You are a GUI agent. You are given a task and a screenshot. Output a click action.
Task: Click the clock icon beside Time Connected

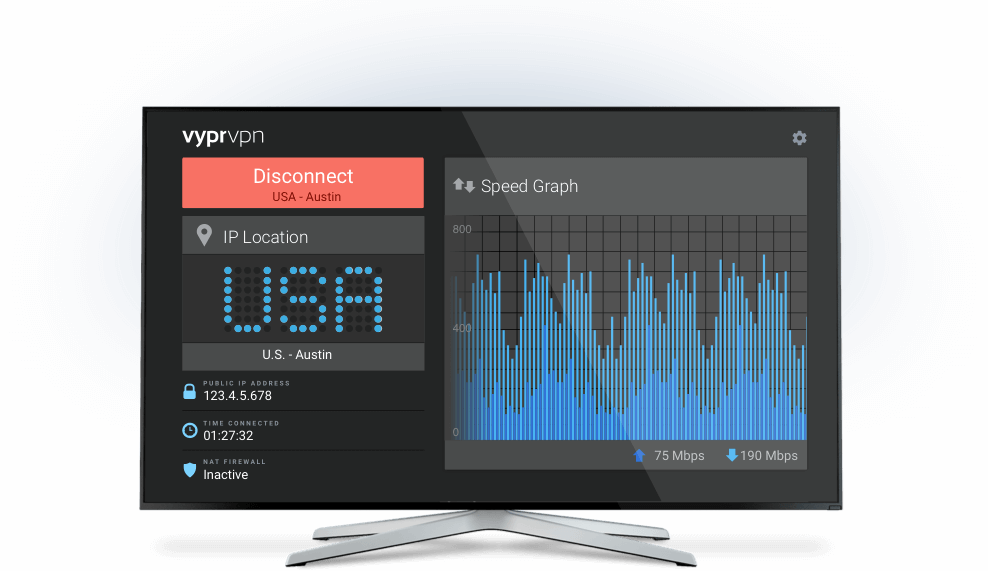[190, 430]
